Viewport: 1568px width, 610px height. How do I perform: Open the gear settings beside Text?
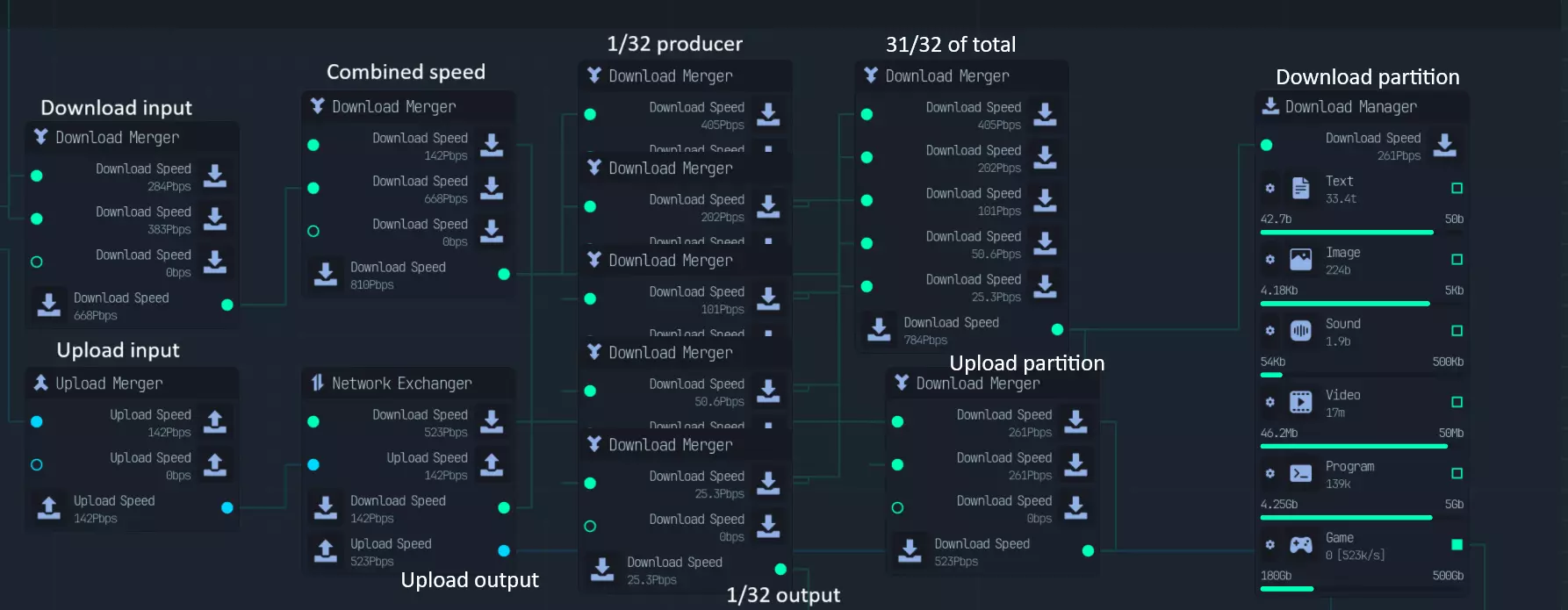(x=1270, y=188)
